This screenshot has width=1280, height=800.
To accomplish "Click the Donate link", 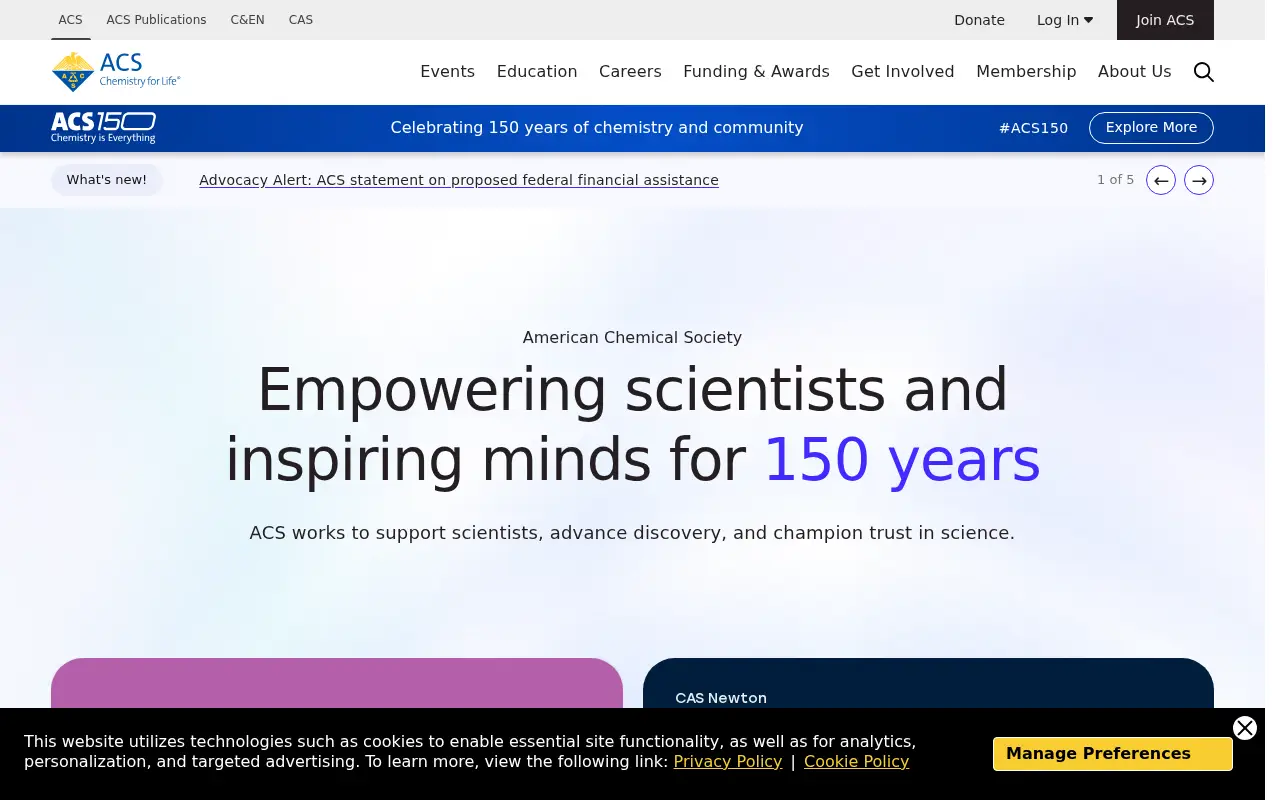I will click(x=979, y=20).
